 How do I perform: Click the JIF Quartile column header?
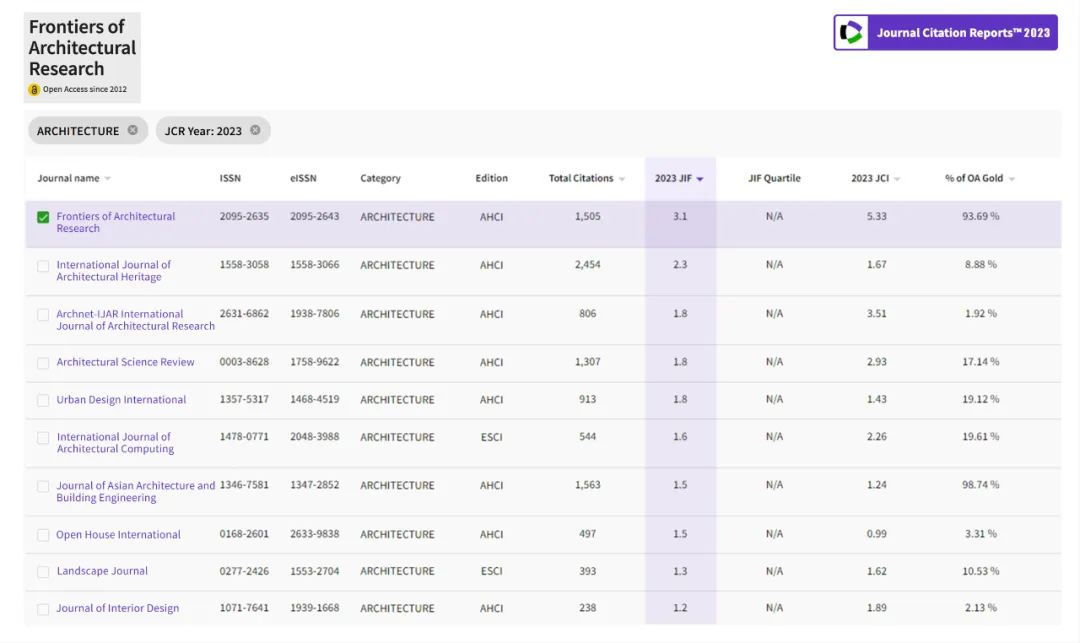pyautogui.click(x=774, y=178)
